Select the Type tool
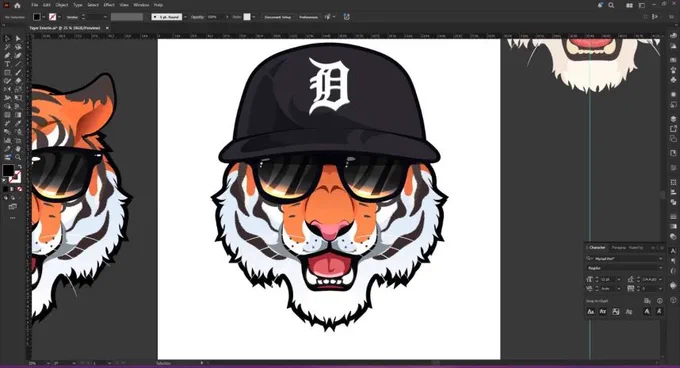This screenshot has height=368, width=680. point(7,64)
